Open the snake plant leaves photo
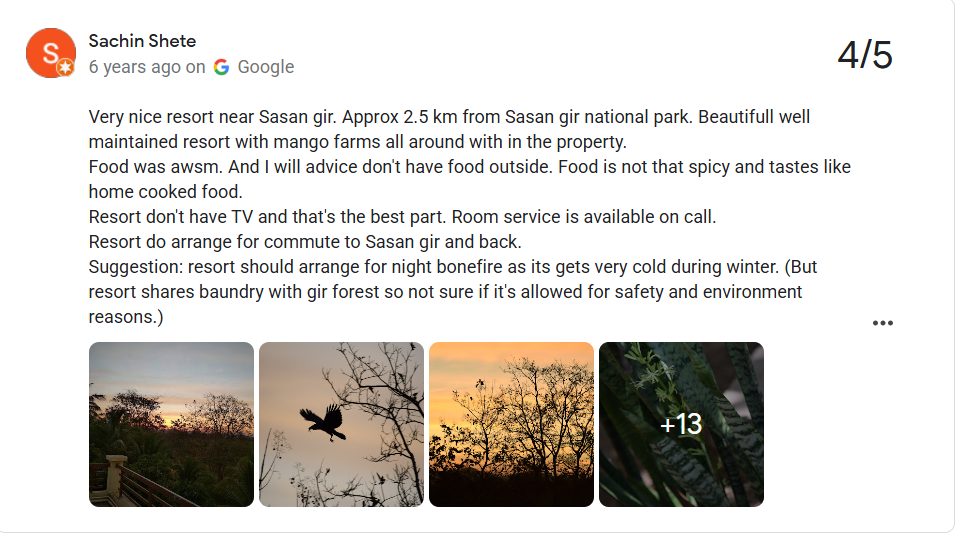The height and width of the screenshot is (537, 957). (x=681, y=424)
